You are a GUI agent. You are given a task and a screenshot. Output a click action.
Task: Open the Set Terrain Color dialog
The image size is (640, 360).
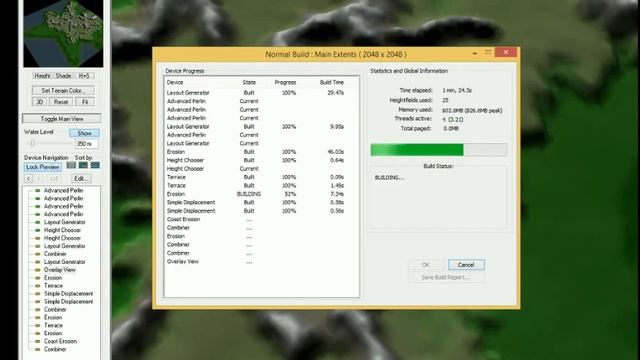[x=63, y=90]
